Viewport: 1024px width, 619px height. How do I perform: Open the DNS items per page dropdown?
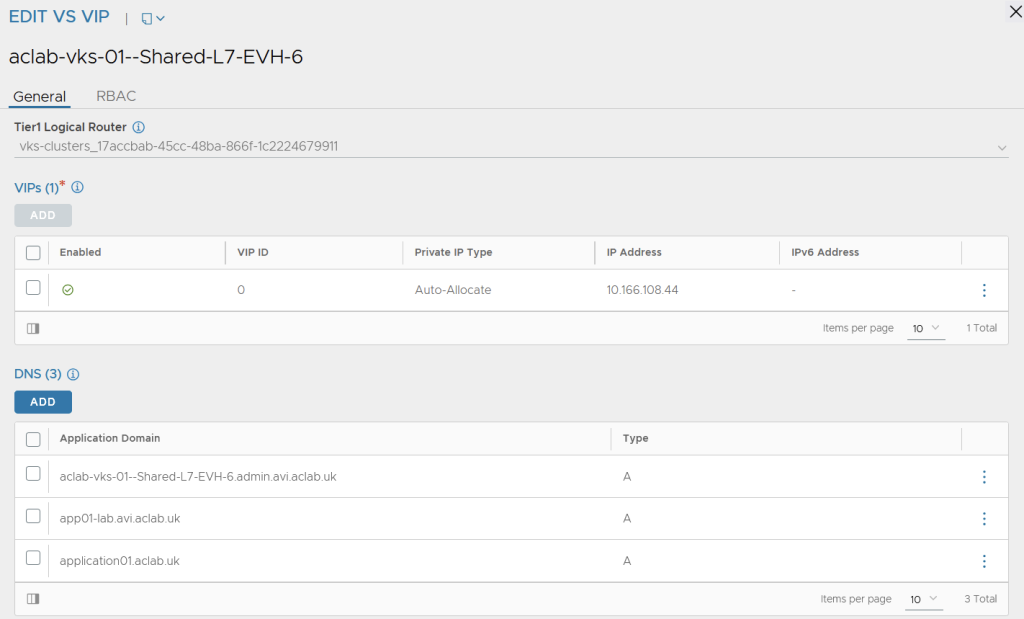point(925,599)
